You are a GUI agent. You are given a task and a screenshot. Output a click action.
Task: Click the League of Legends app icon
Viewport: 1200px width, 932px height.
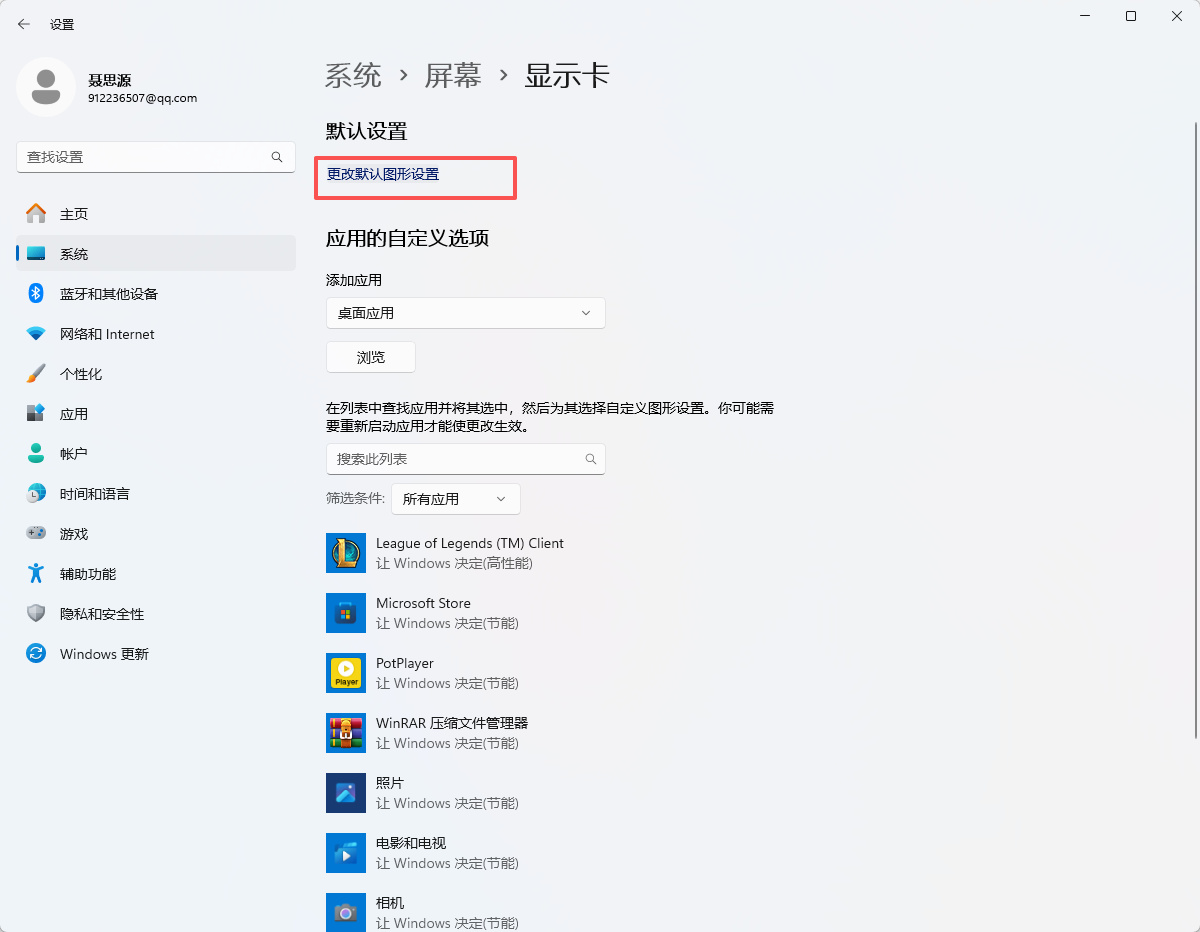click(346, 553)
